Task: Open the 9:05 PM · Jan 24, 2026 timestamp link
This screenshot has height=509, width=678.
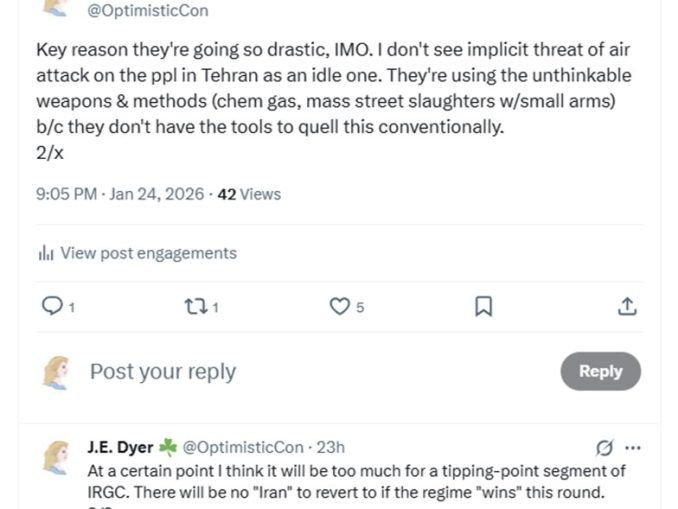Action: [121, 194]
